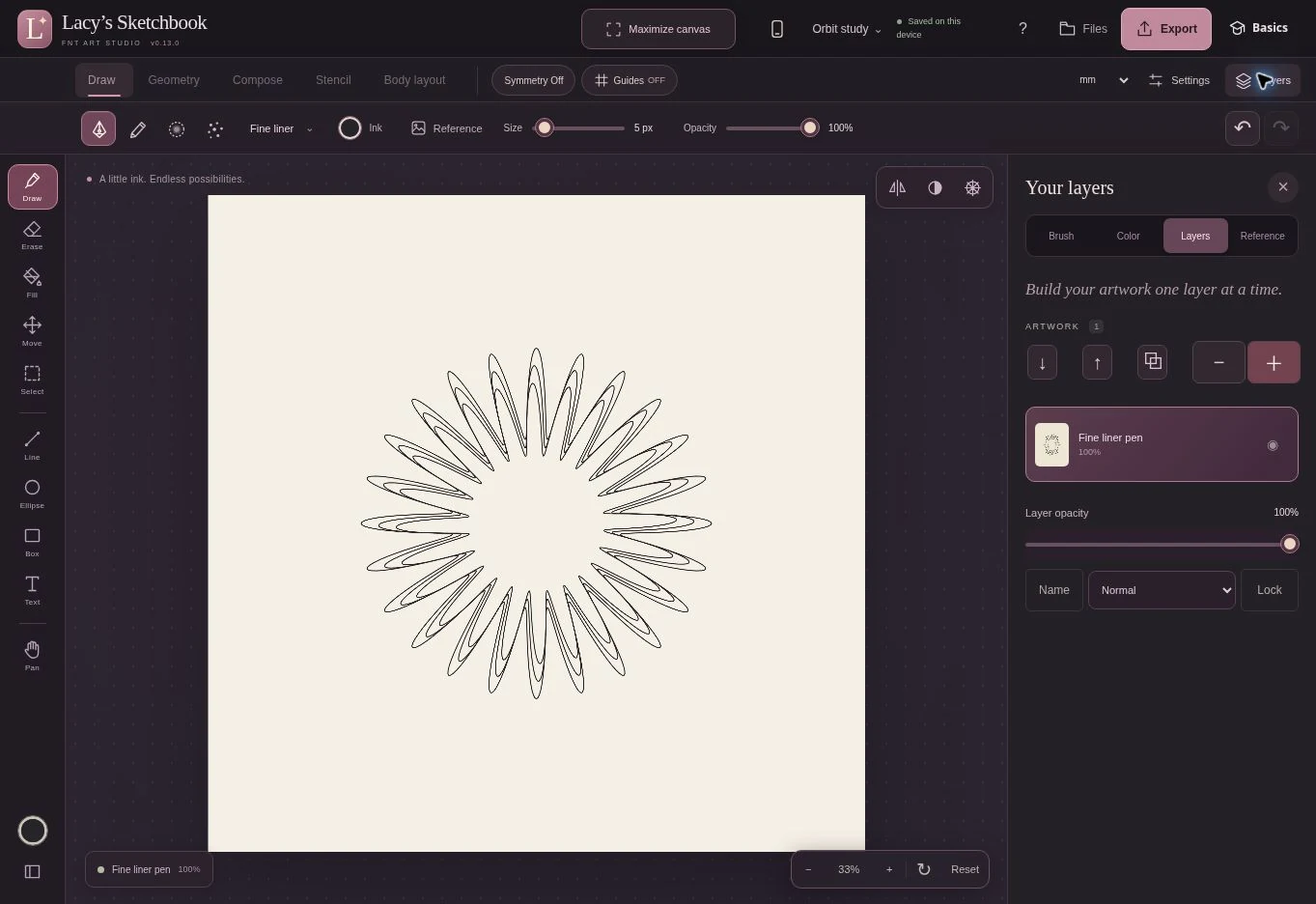This screenshot has width=1316, height=904.
Task: Open the Color panel tab
Action: pos(1128,236)
